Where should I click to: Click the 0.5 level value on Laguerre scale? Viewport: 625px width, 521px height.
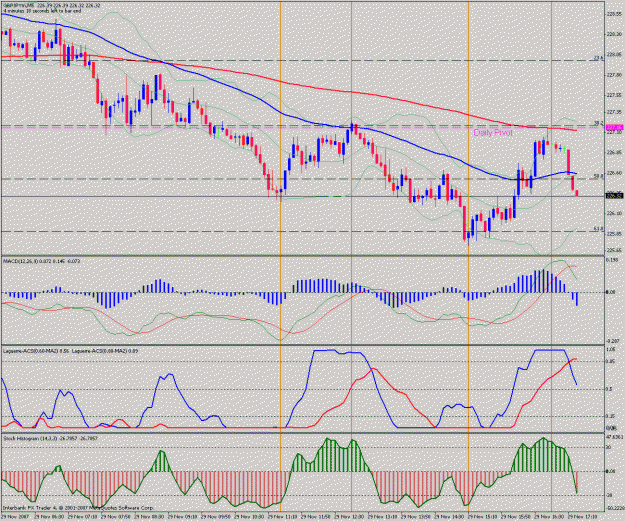click(x=609, y=389)
